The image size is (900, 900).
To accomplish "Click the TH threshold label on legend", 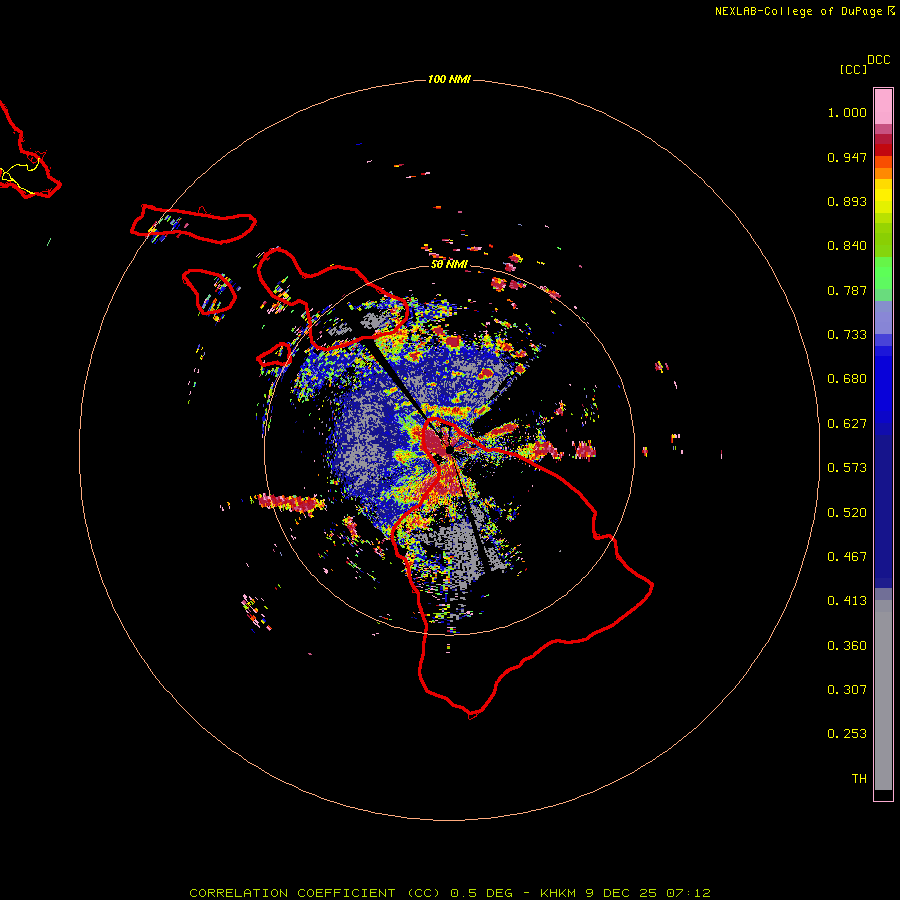I will click(x=859, y=779).
